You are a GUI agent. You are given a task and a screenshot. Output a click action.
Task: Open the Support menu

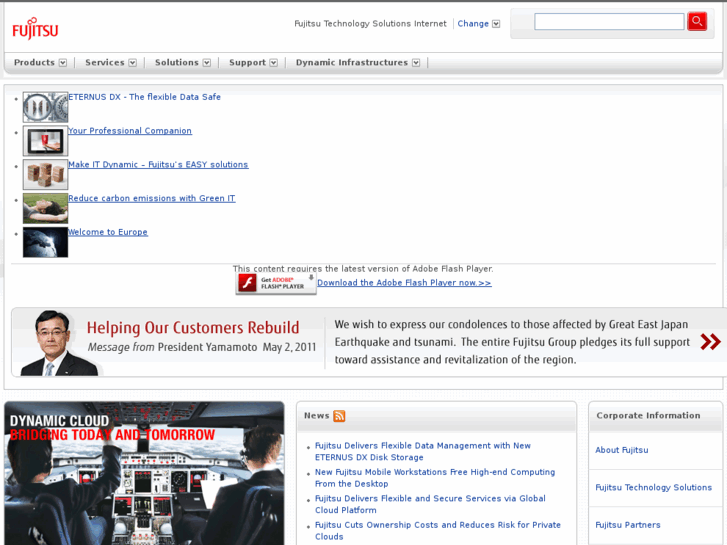pos(248,62)
